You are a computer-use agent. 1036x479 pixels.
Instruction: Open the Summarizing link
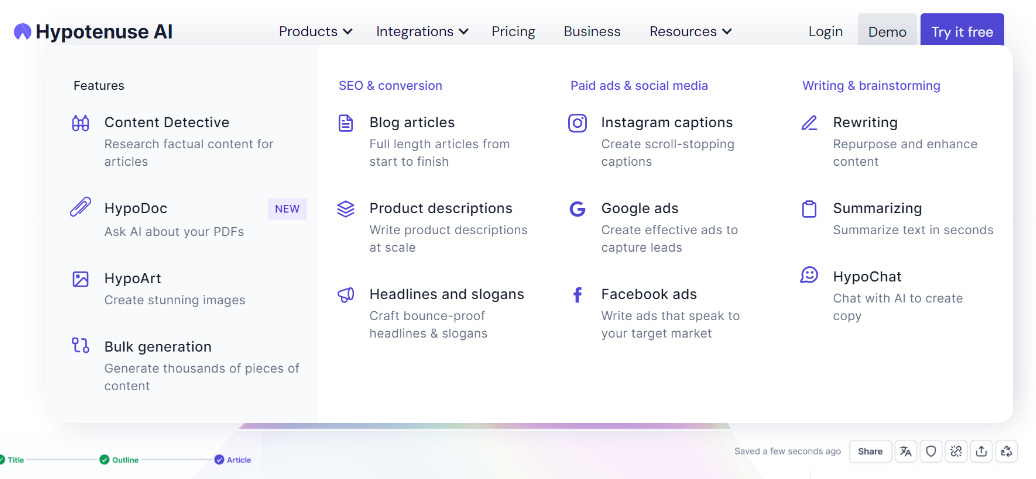(877, 208)
